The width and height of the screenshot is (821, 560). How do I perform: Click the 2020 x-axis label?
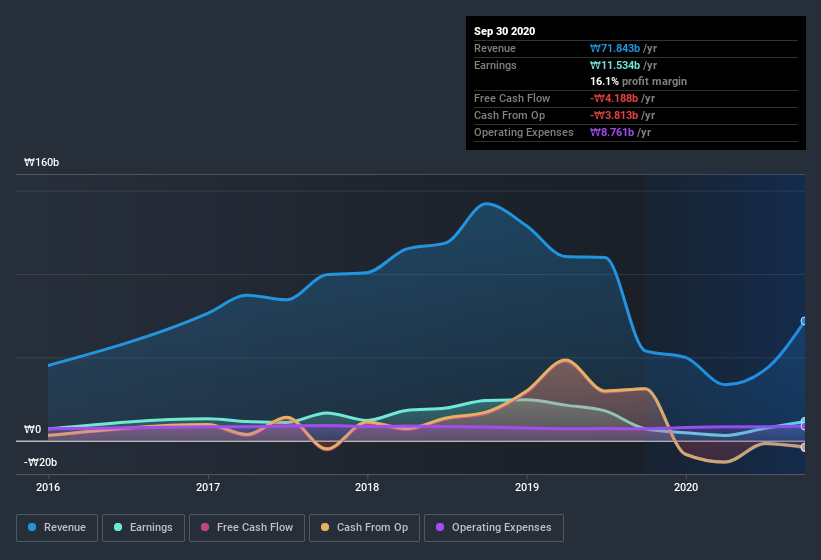[x=686, y=487]
